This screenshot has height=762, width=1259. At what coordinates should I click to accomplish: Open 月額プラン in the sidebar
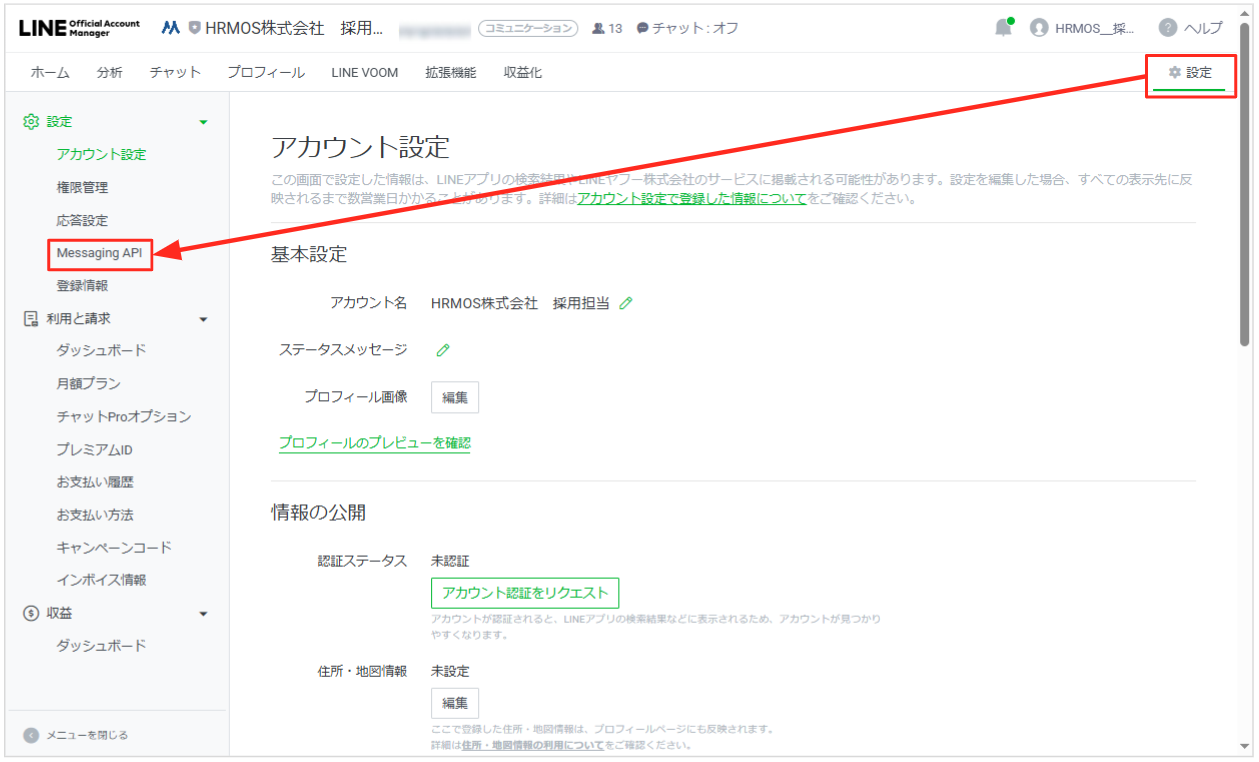click(89, 383)
